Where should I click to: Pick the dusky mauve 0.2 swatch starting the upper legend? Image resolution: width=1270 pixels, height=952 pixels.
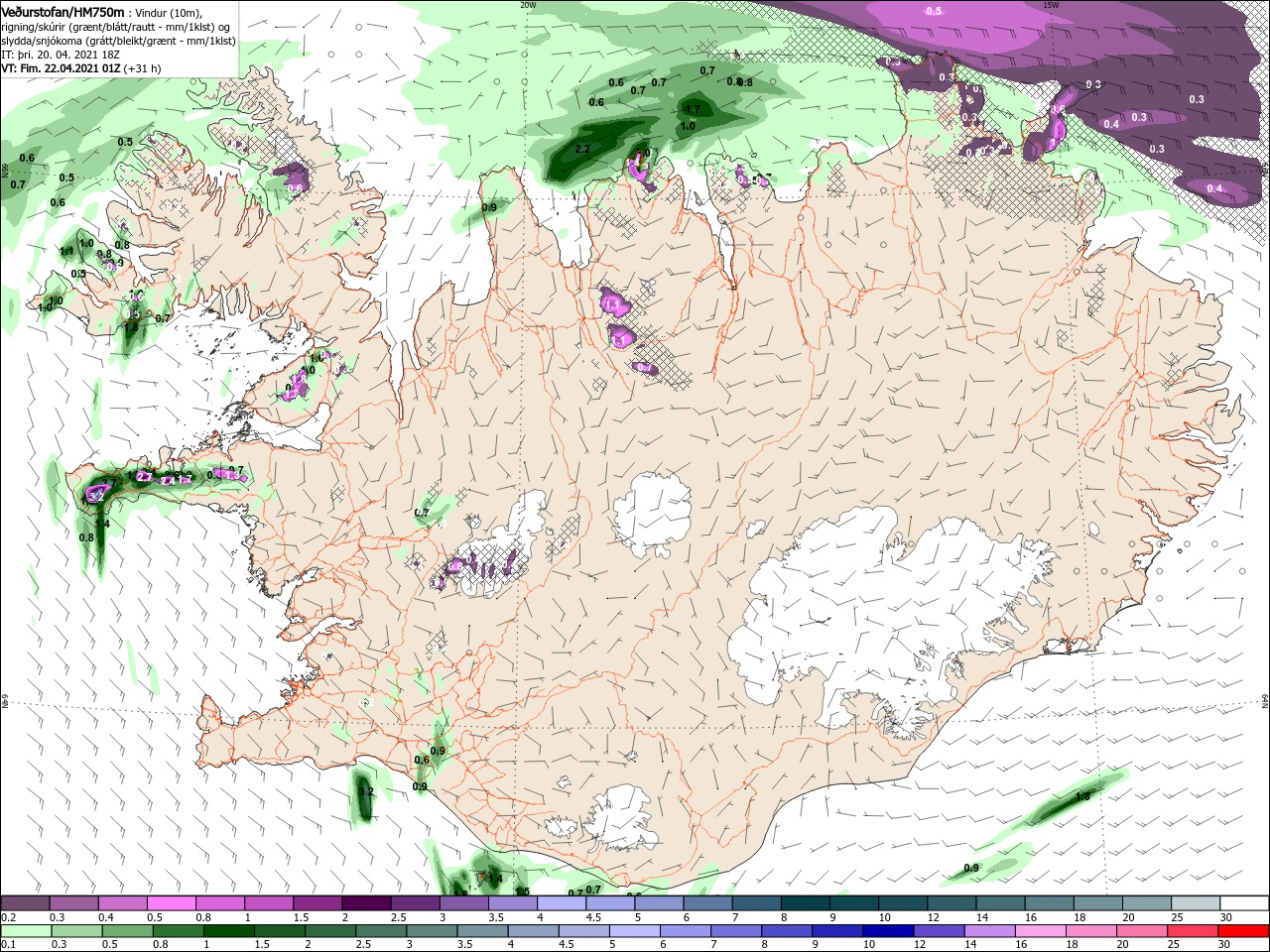25,903
